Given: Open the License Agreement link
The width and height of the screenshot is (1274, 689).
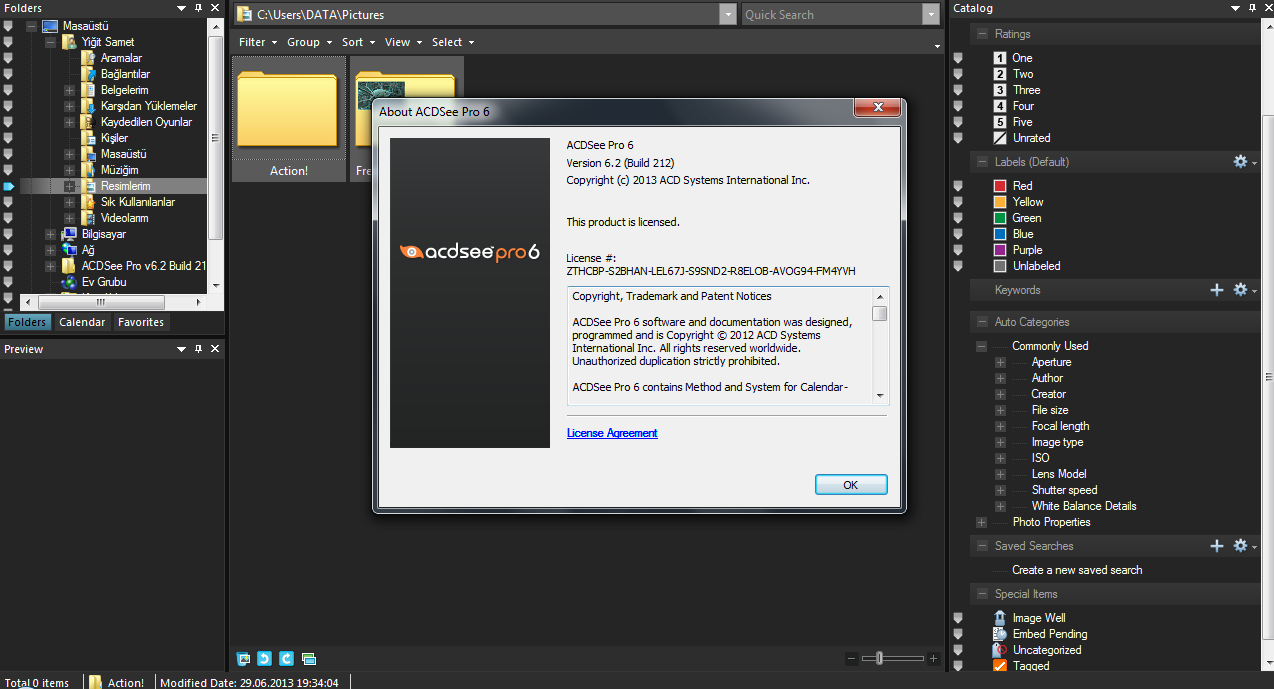Looking at the screenshot, I should coord(612,432).
